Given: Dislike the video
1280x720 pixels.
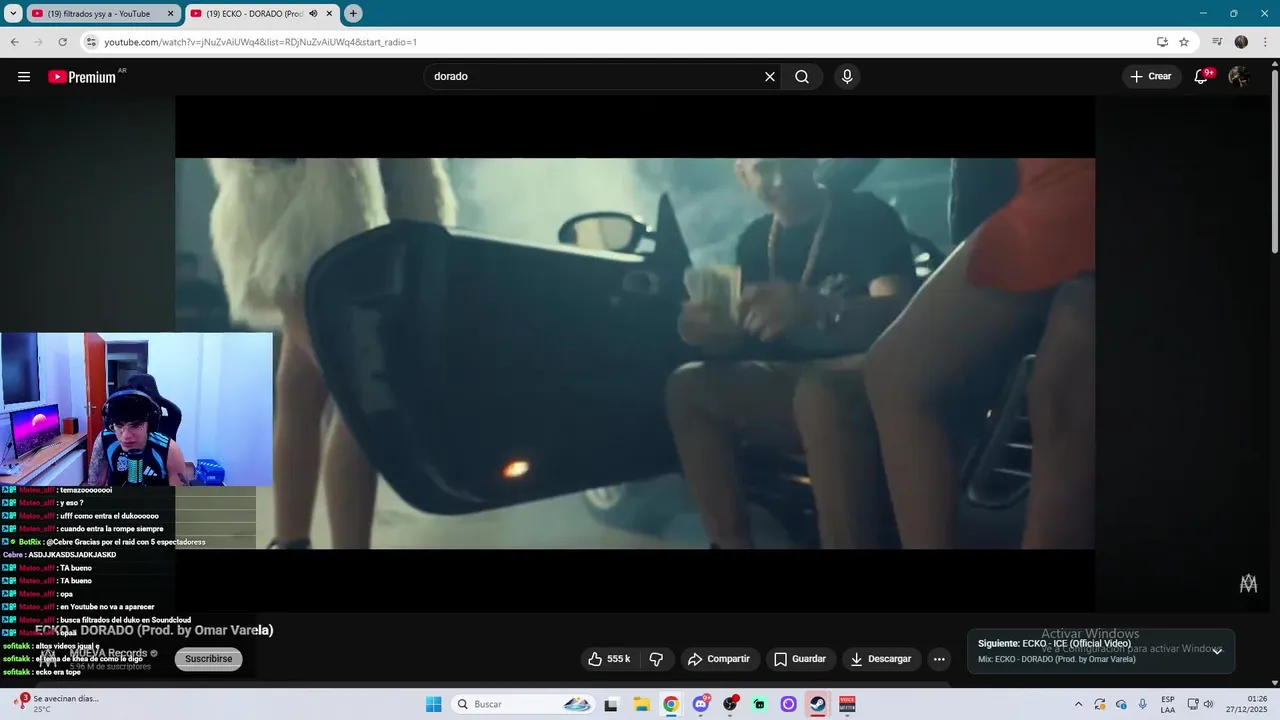Looking at the screenshot, I should (x=656, y=659).
